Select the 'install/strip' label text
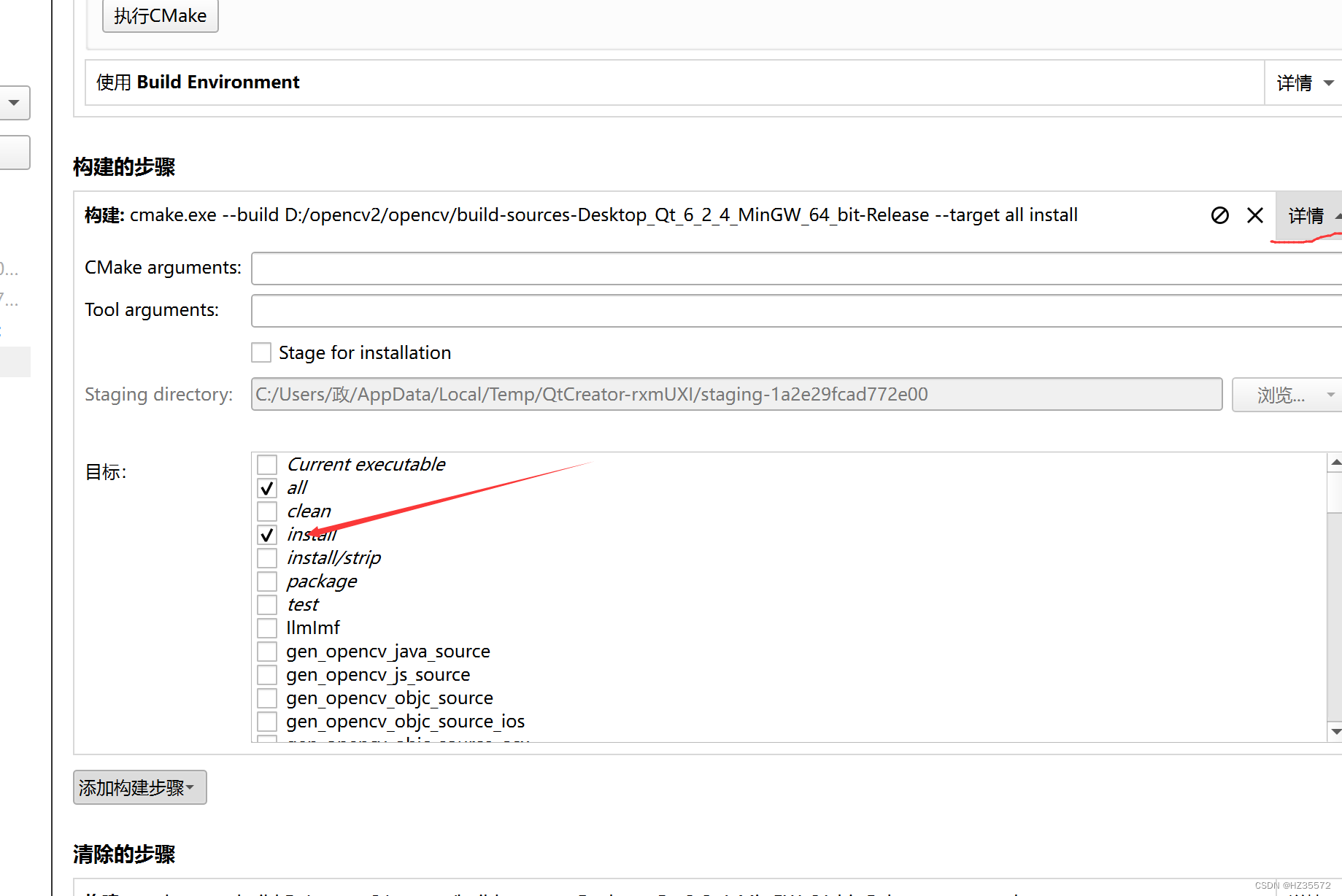This screenshot has height=896, width=1342. click(333, 558)
